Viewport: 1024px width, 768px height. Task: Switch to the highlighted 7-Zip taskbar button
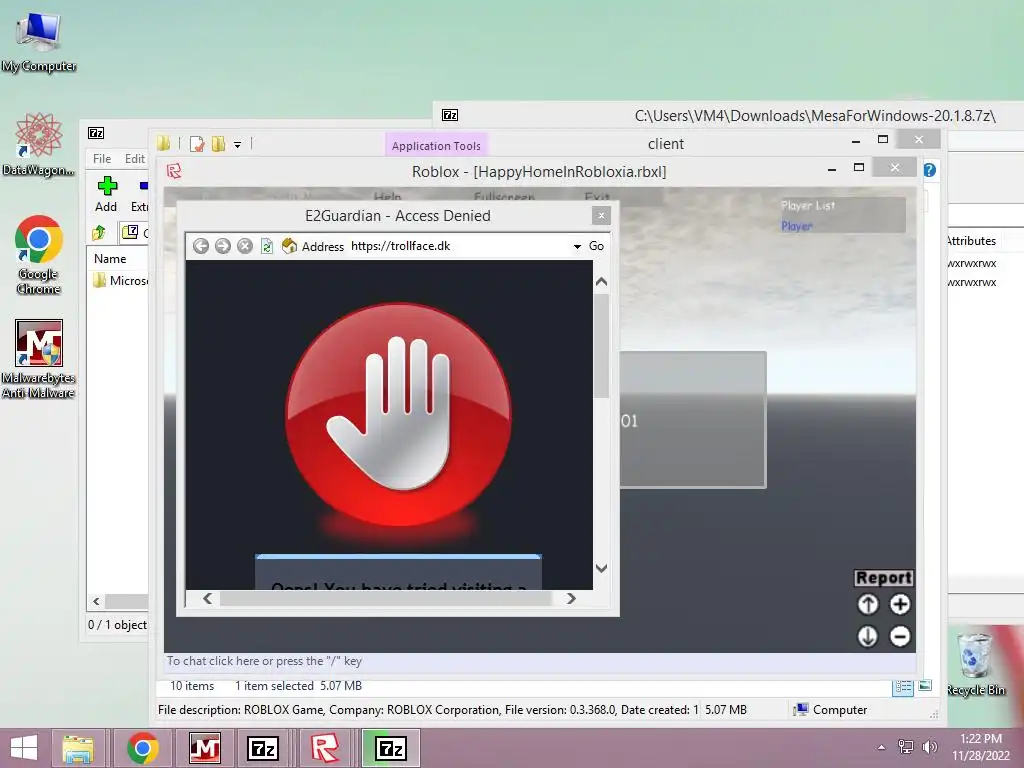pyautogui.click(x=390, y=748)
